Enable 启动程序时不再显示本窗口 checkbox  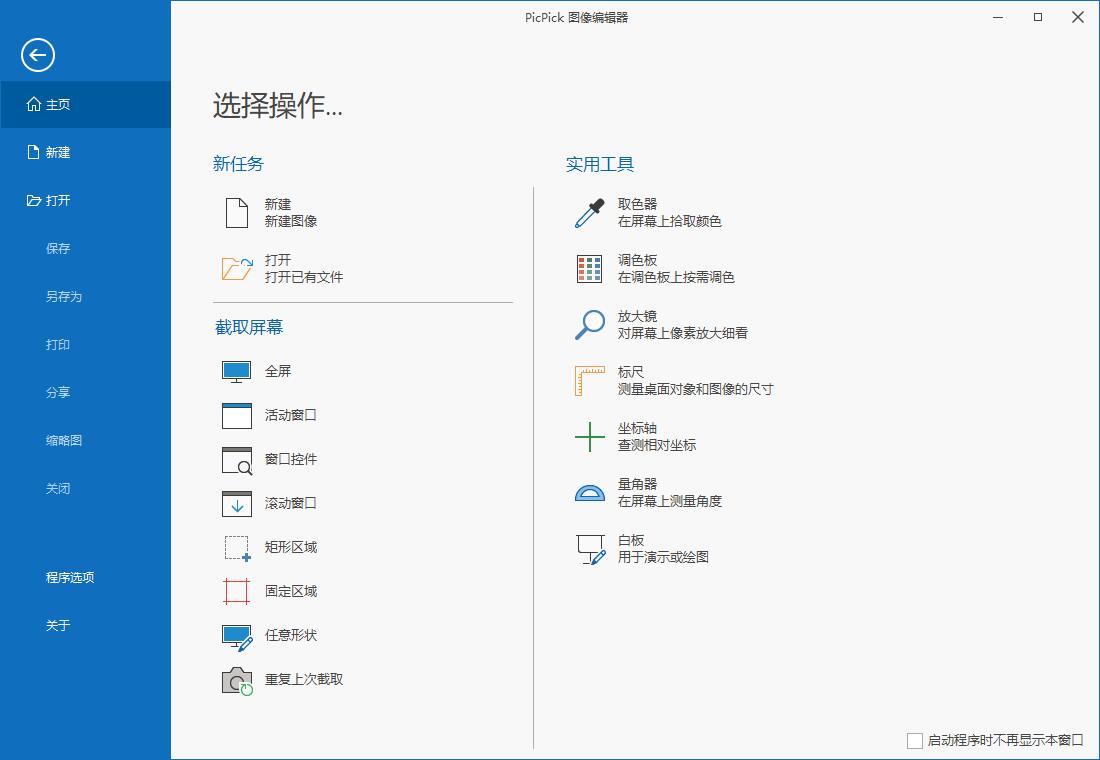coord(915,740)
